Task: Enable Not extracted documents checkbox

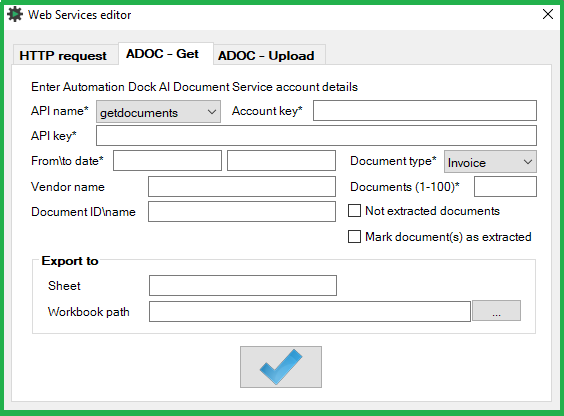Action: click(354, 211)
